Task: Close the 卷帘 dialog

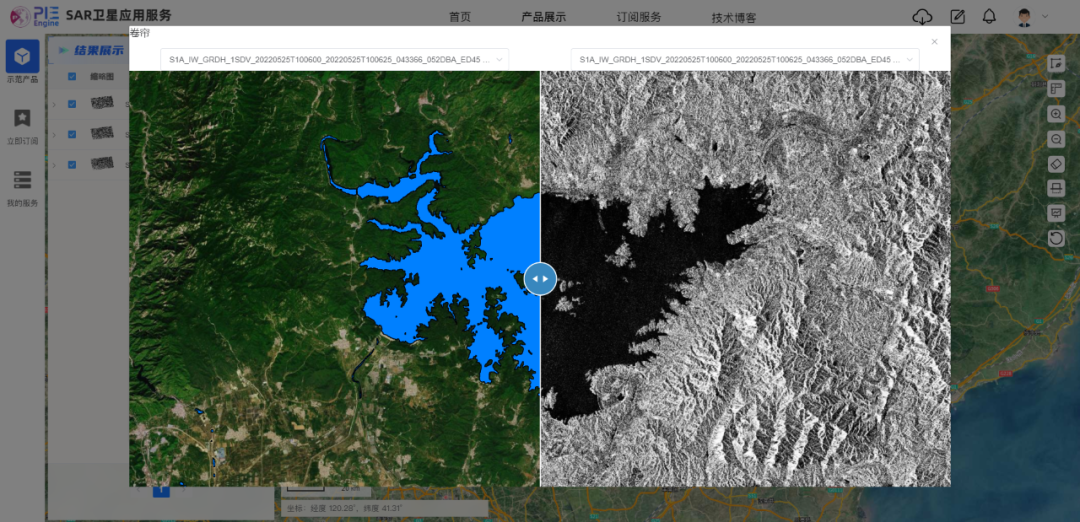Action: [934, 41]
